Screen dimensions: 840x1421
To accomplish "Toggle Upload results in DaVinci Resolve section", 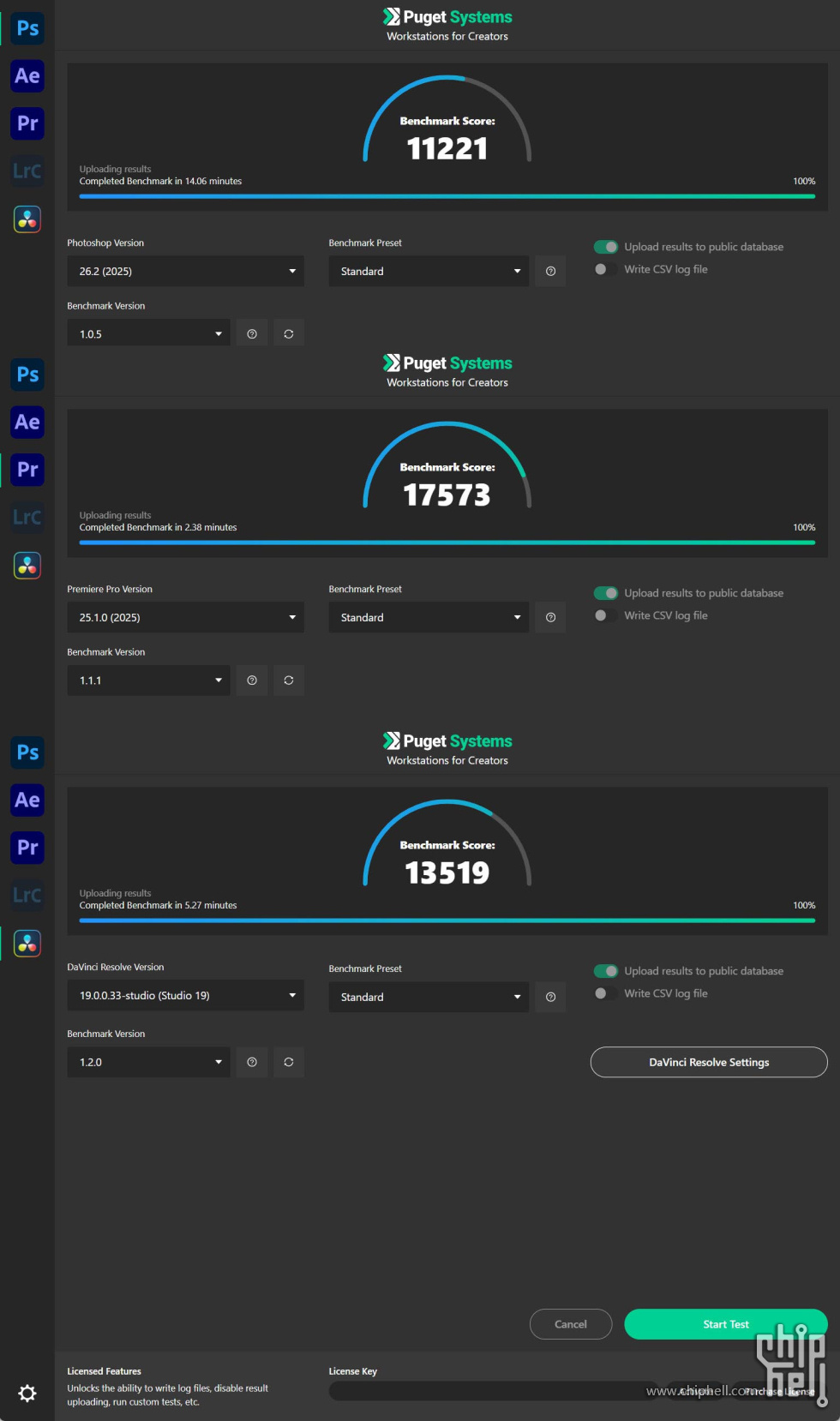I will click(x=606, y=971).
